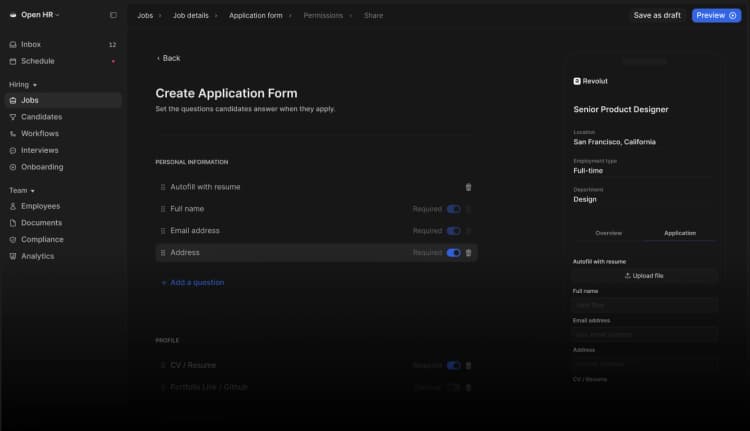The height and width of the screenshot is (431, 750).
Task: Click the Analytics chart icon
Action: (13, 257)
